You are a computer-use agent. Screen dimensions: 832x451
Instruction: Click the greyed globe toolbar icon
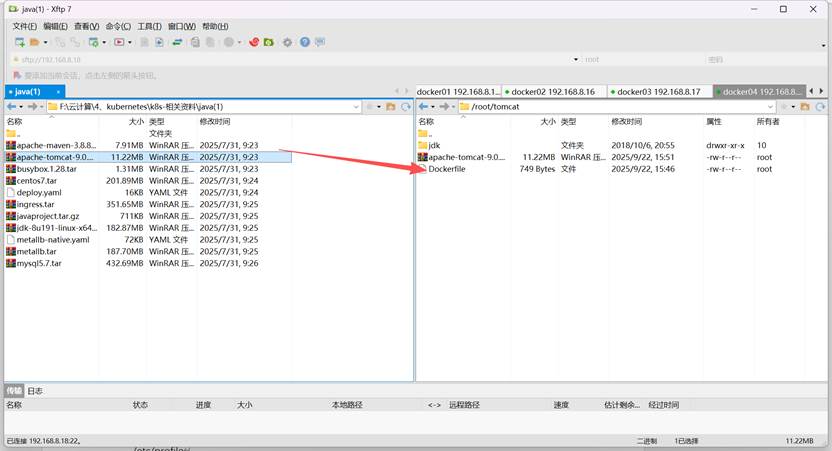229,42
